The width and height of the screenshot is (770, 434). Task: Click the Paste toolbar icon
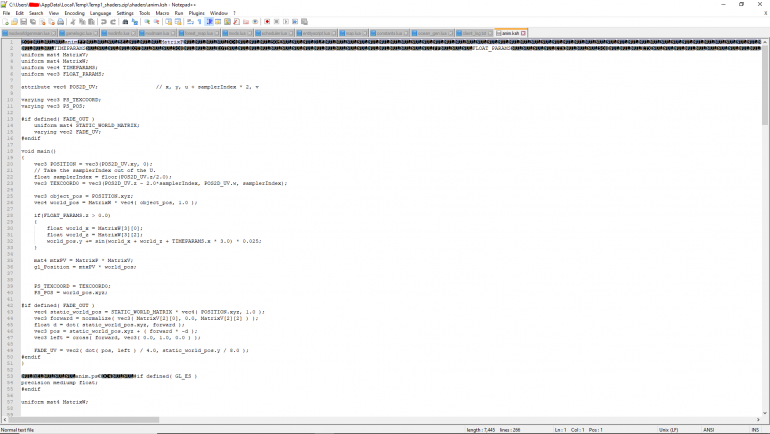point(91,22)
